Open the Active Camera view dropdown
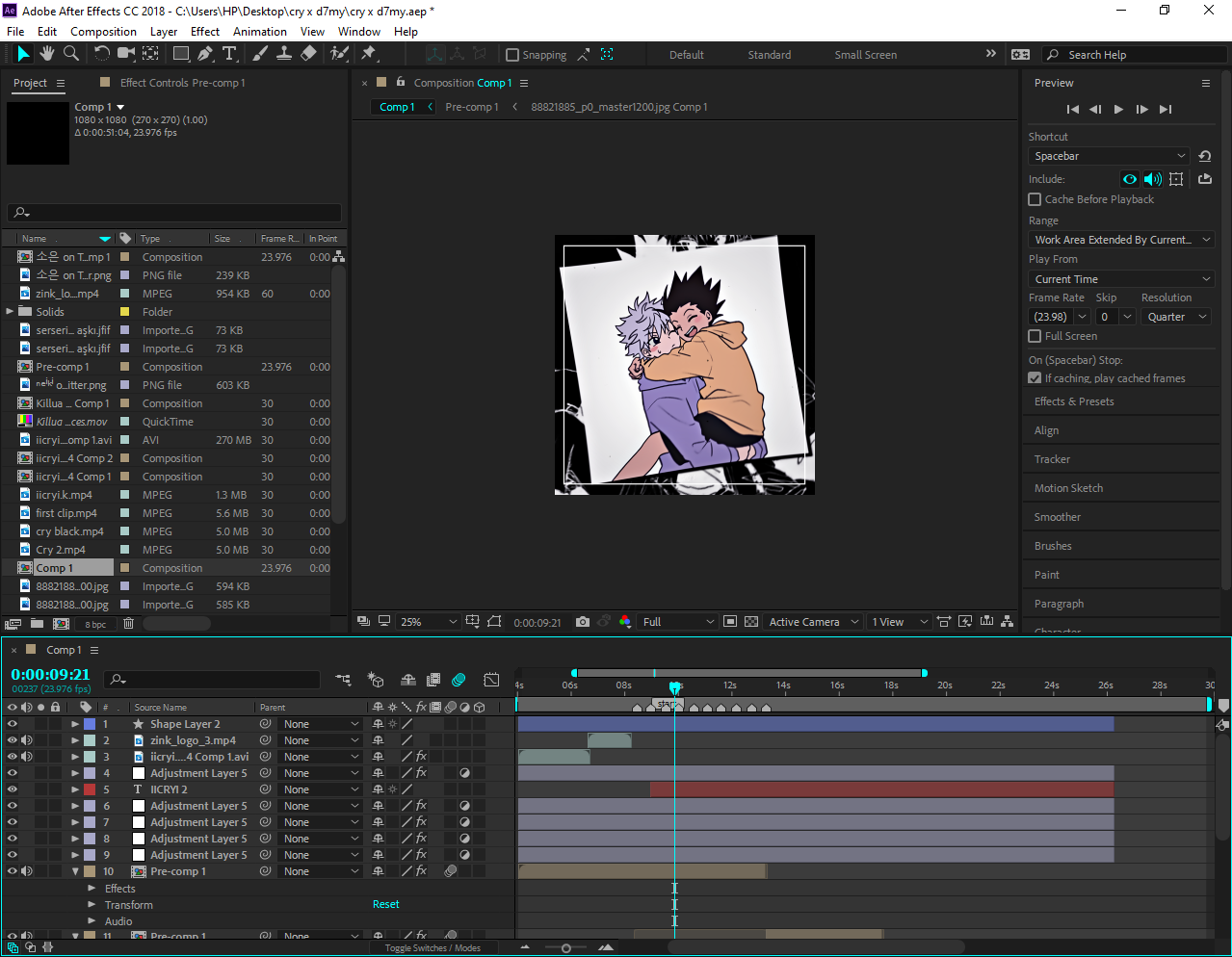1232x957 pixels. [813, 622]
